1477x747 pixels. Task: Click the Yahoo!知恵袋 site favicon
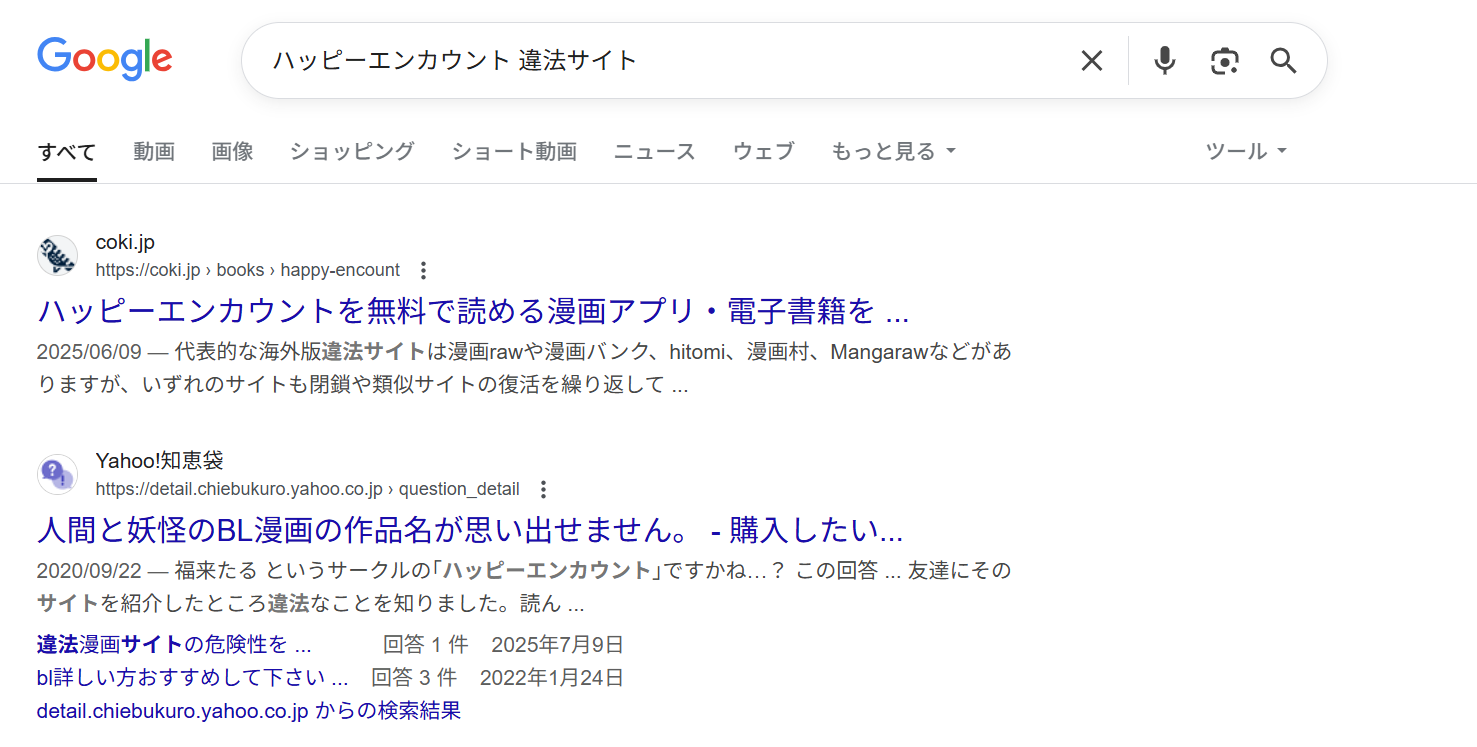pyautogui.click(x=57, y=475)
